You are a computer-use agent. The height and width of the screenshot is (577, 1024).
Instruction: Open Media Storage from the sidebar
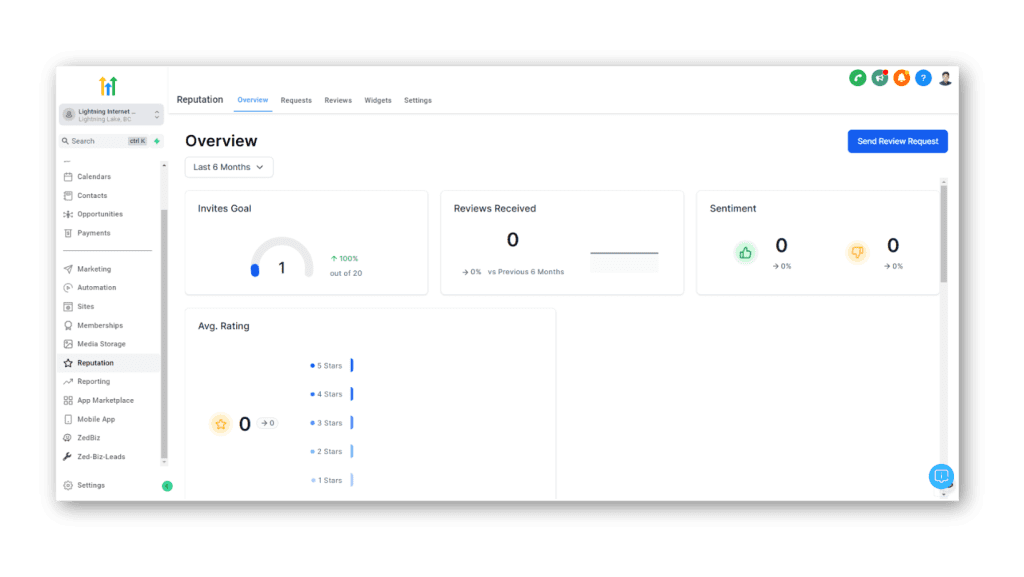pyautogui.click(x=100, y=343)
